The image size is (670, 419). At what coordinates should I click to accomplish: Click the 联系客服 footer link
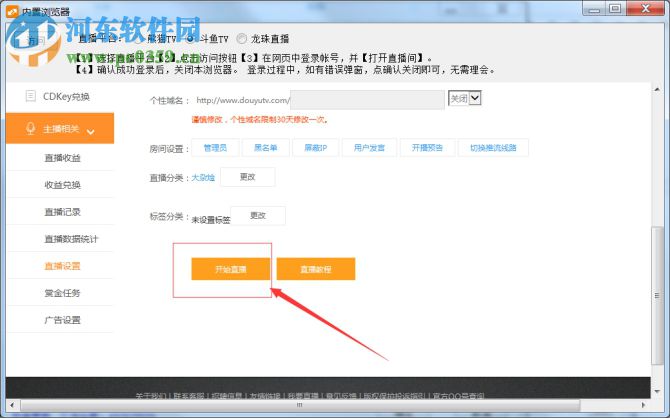pyautogui.click(x=189, y=396)
